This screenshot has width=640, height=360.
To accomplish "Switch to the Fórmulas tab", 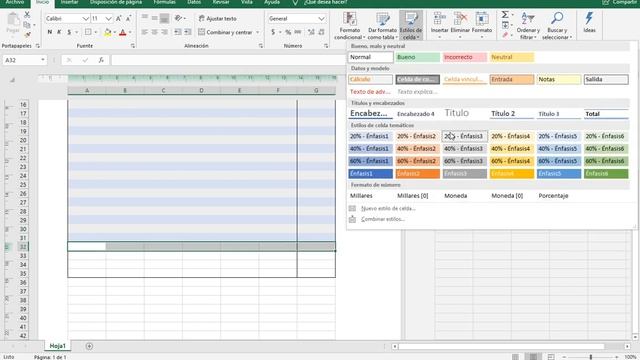I will 164,2.
